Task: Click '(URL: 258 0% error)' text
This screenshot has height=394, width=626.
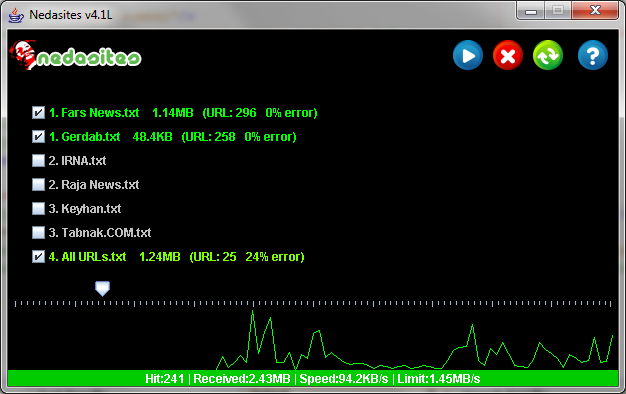Action: (239, 137)
